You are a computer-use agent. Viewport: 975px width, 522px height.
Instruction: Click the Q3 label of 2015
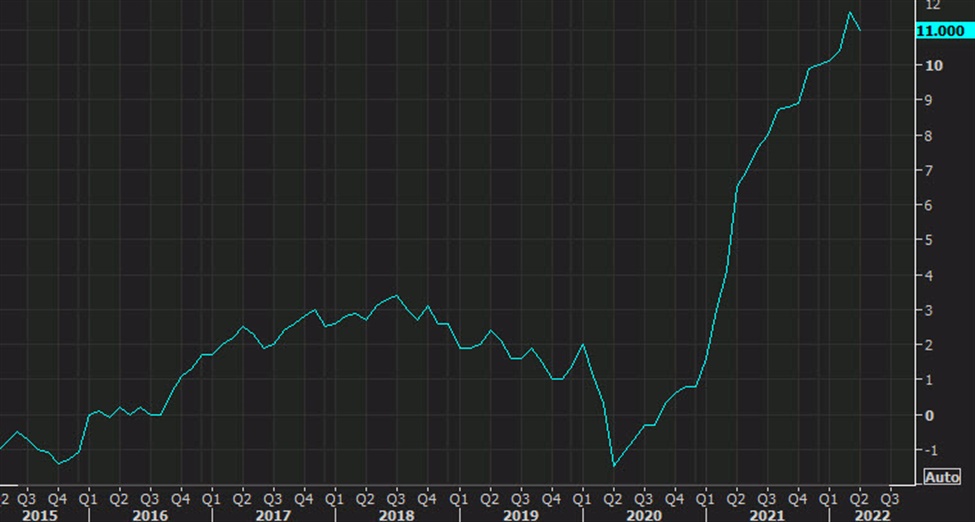click(26, 499)
